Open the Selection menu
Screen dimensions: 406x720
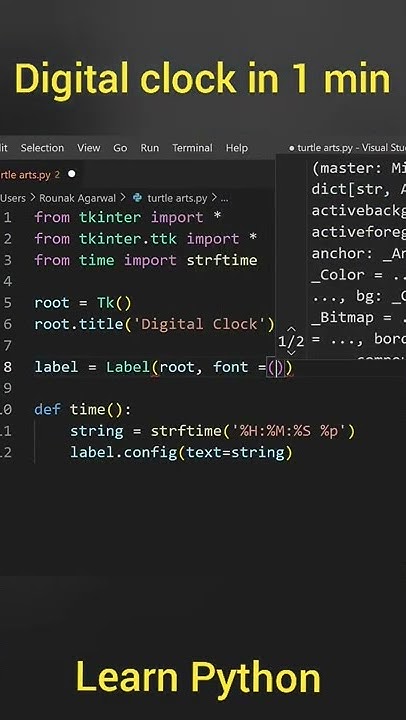click(42, 148)
